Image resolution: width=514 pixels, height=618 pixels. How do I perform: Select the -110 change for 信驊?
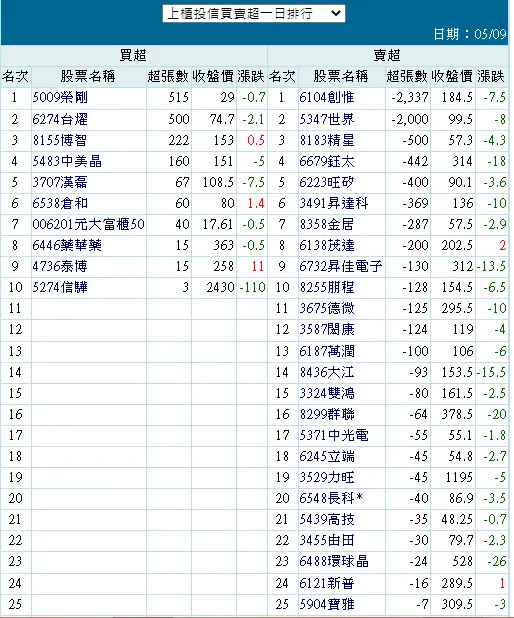point(253,287)
